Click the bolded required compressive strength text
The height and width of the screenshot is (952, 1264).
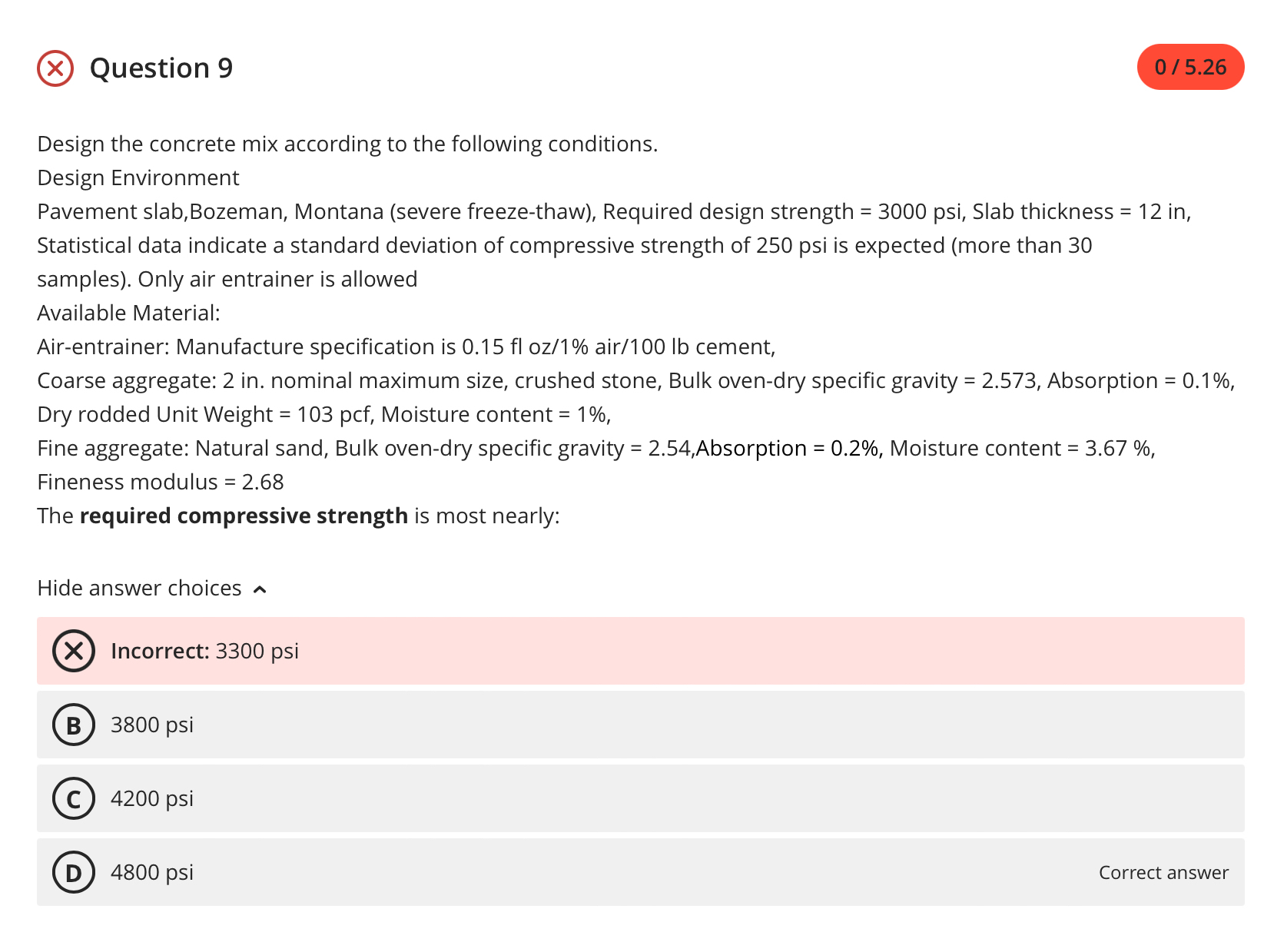point(244,516)
